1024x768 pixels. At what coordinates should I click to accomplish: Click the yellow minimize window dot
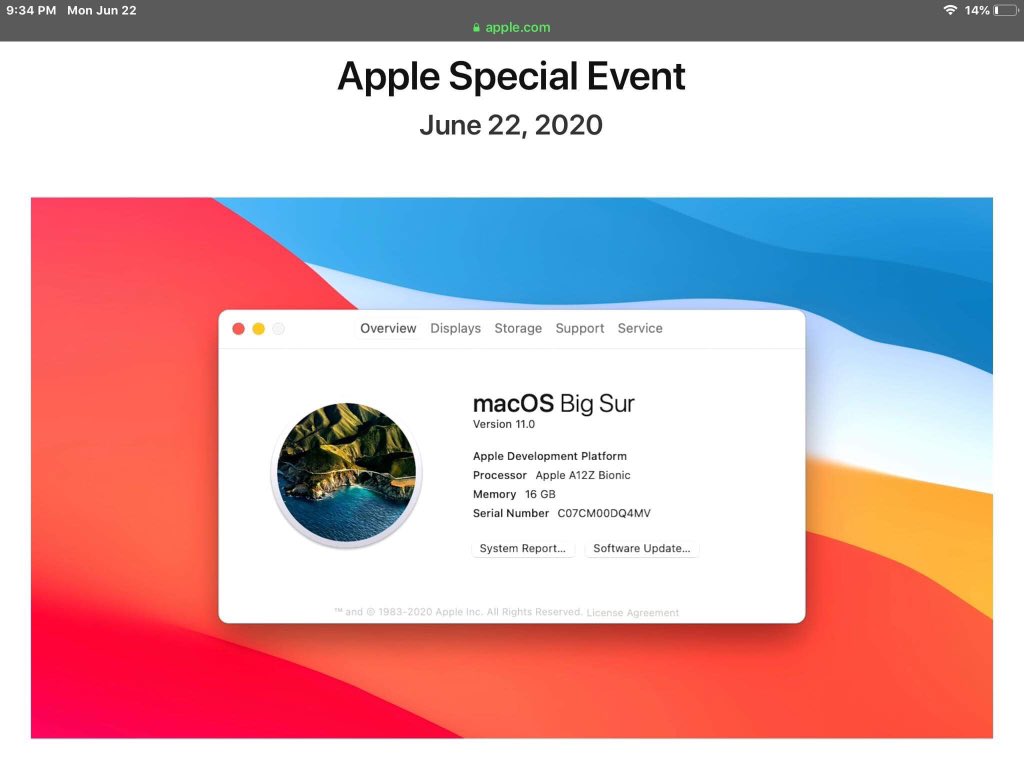259,328
